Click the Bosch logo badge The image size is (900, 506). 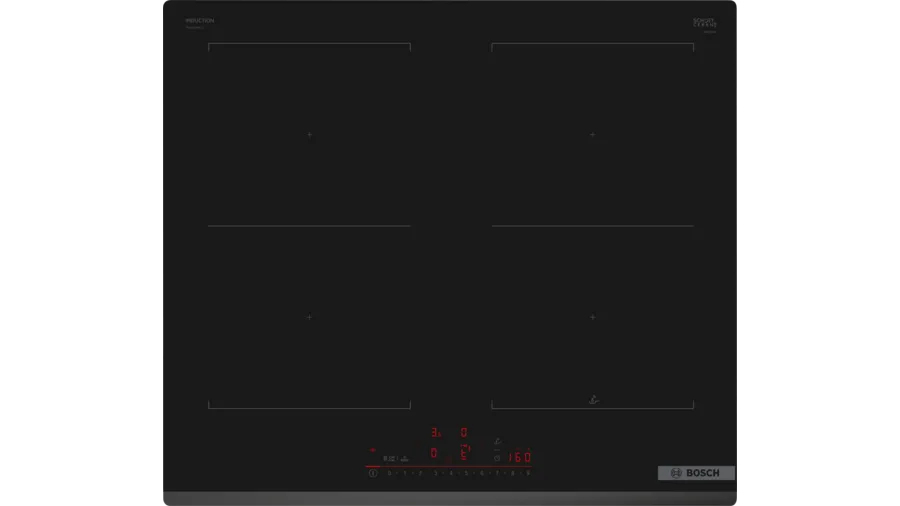696,473
